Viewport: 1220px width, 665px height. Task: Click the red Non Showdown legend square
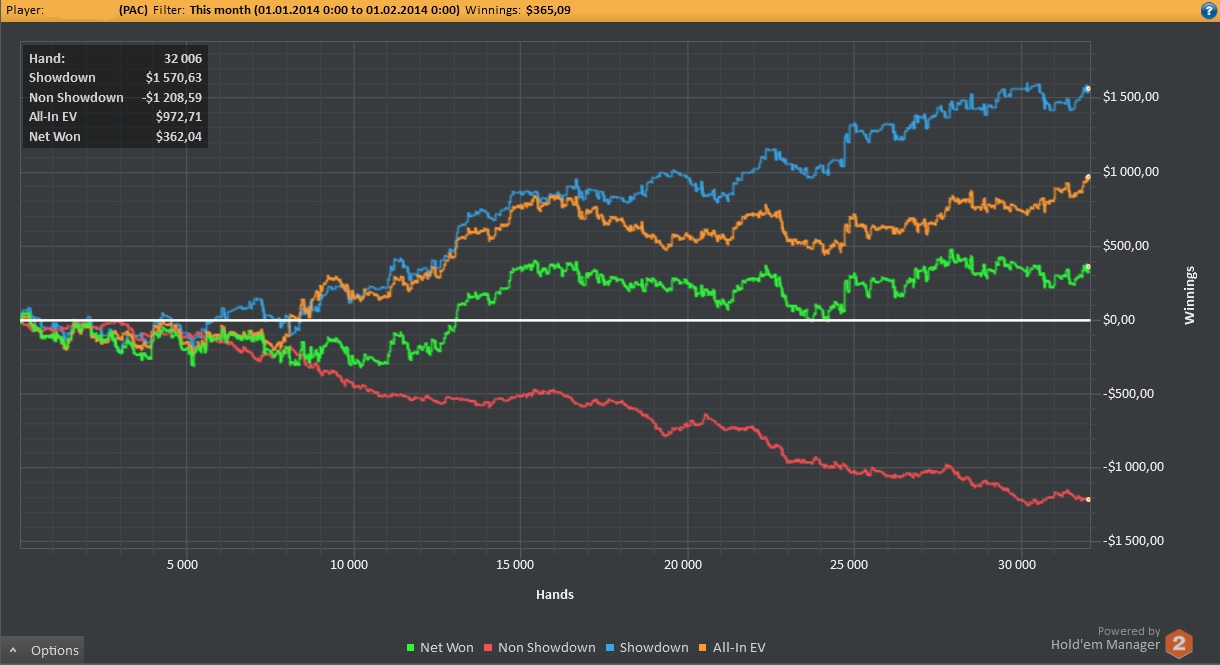489,648
